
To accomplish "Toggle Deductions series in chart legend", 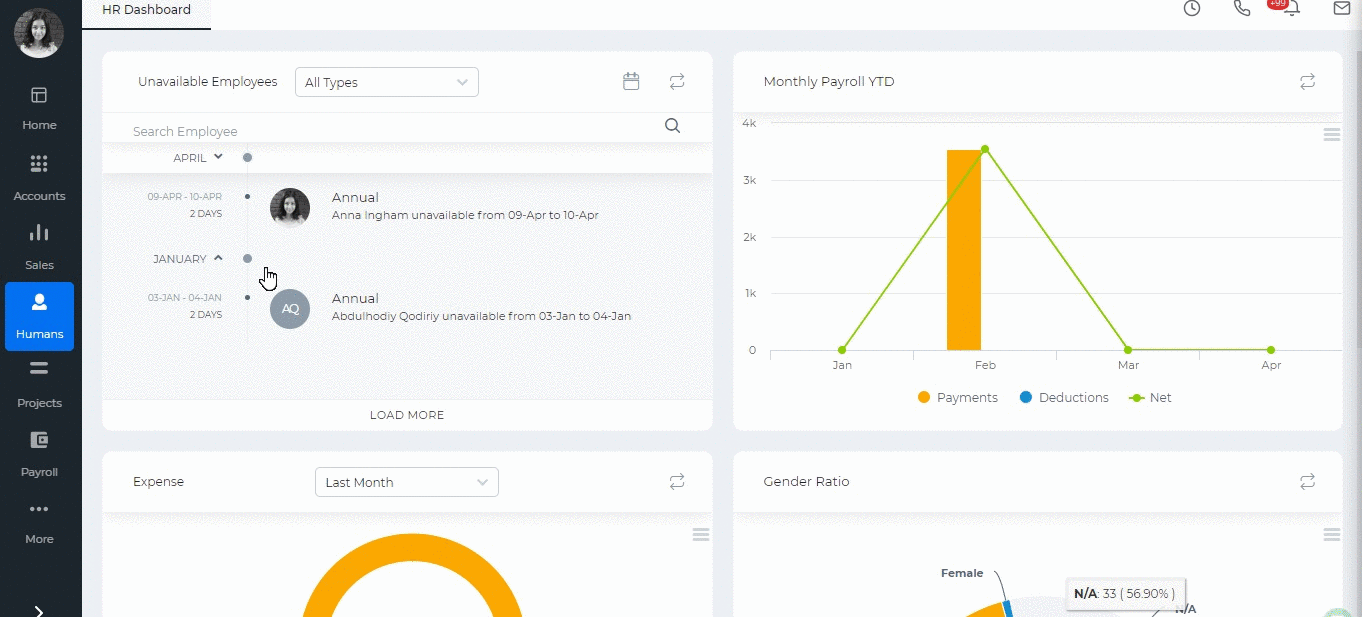I will pyautogui.click(x=1064, y=397).
